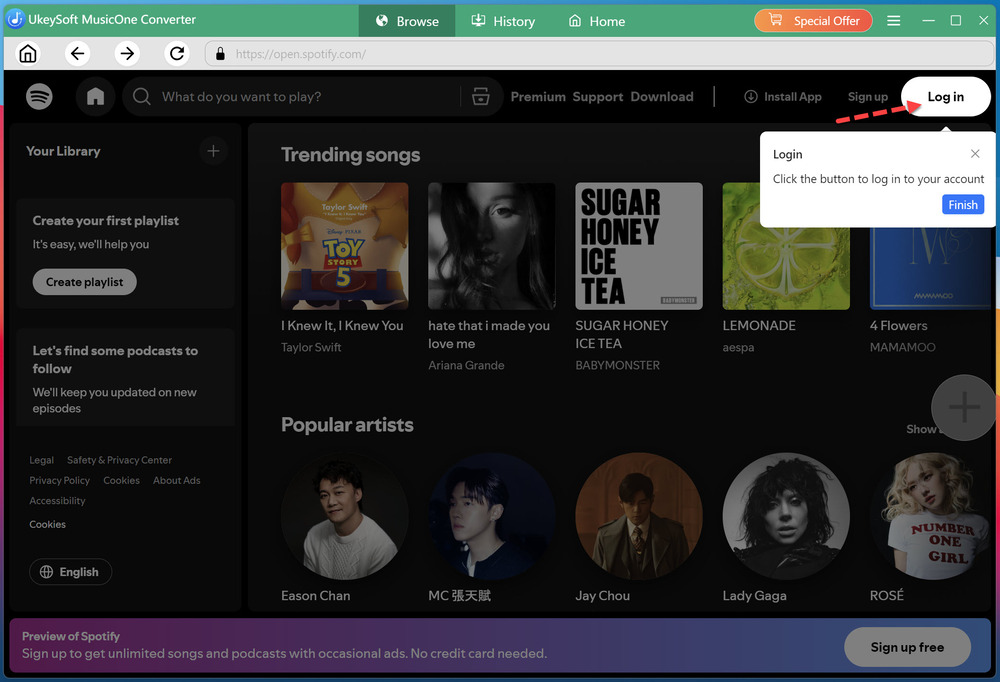Open the Support menu link
Screen dimensions: 1000x682
pos(598,97)
